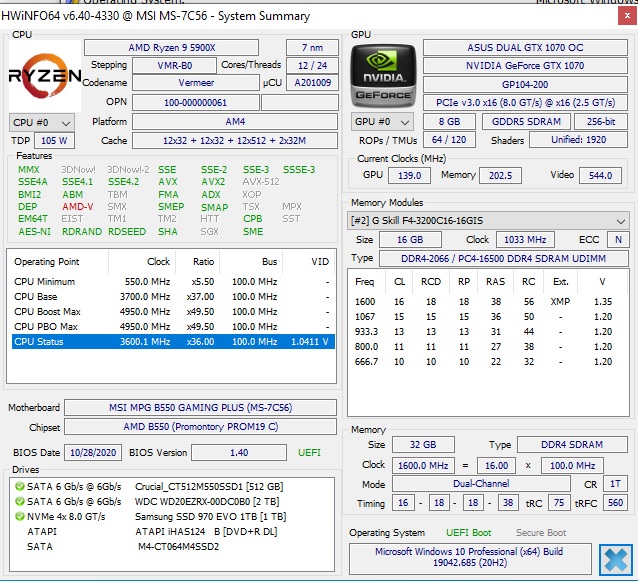Click the DDR4-2066 module type field
This screenshot has height=583, width=638.
504,259
